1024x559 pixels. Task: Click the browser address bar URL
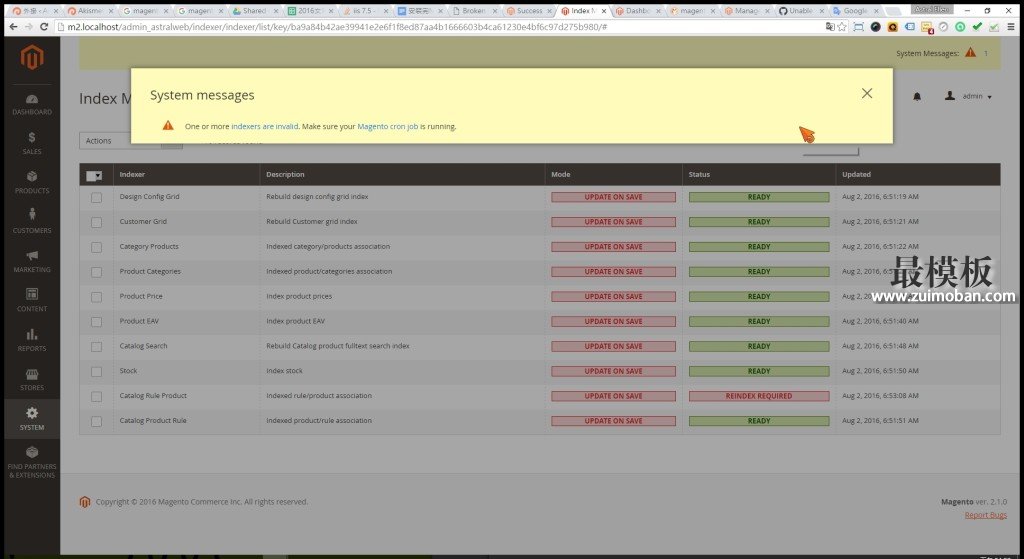pyautogui.click(x=337, y=27)
